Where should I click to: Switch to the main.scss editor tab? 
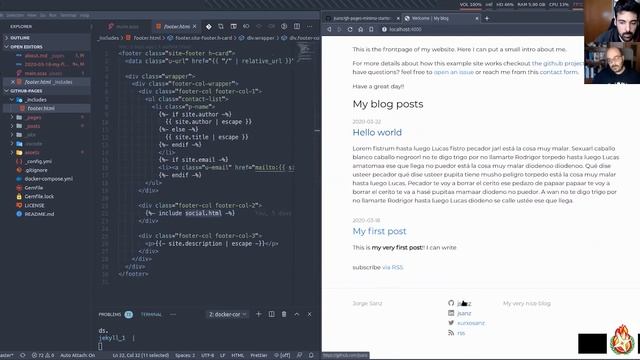point(124,27)
